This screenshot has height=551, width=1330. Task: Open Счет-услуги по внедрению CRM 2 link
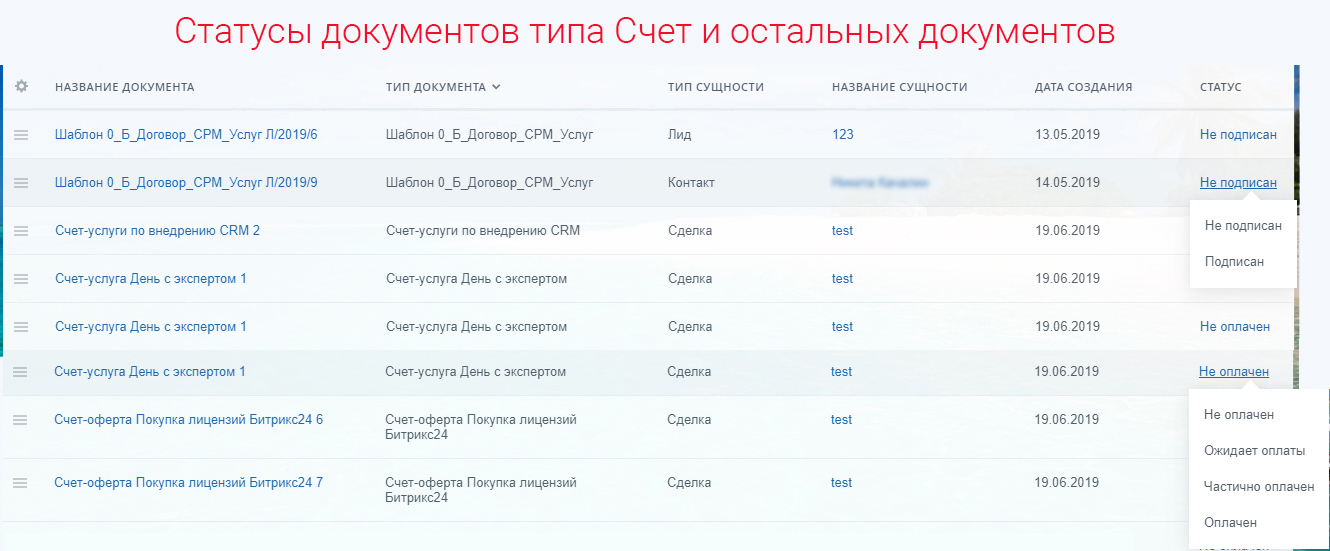(157, 231)
